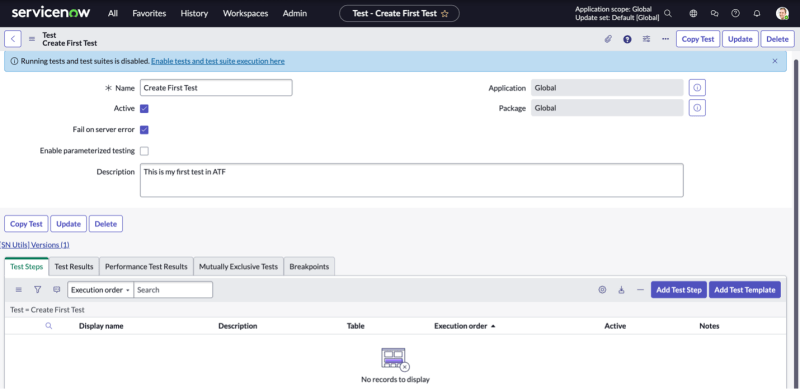This screenshot has height=391, width=800.
Task: Open Enable tests and test suite execution link
Action: pos(218,61)
